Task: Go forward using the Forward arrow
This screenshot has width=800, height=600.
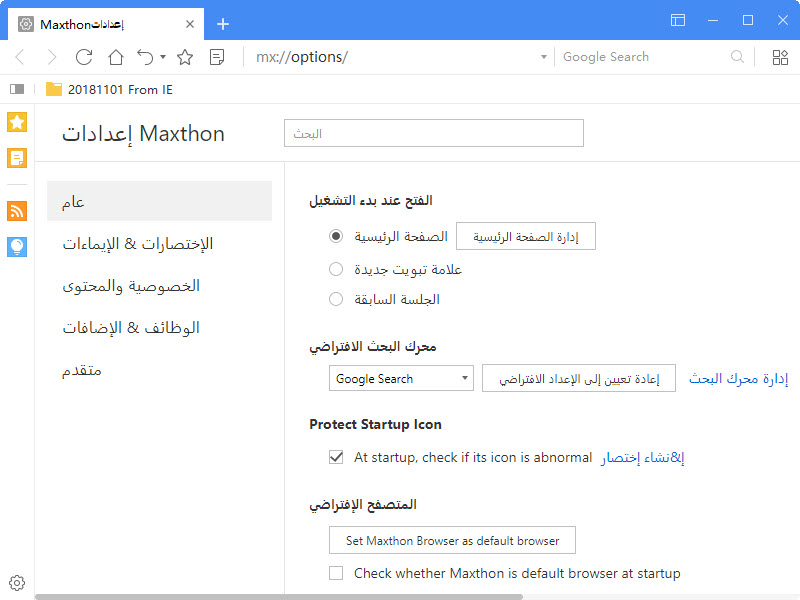Action: coord(52,57)
